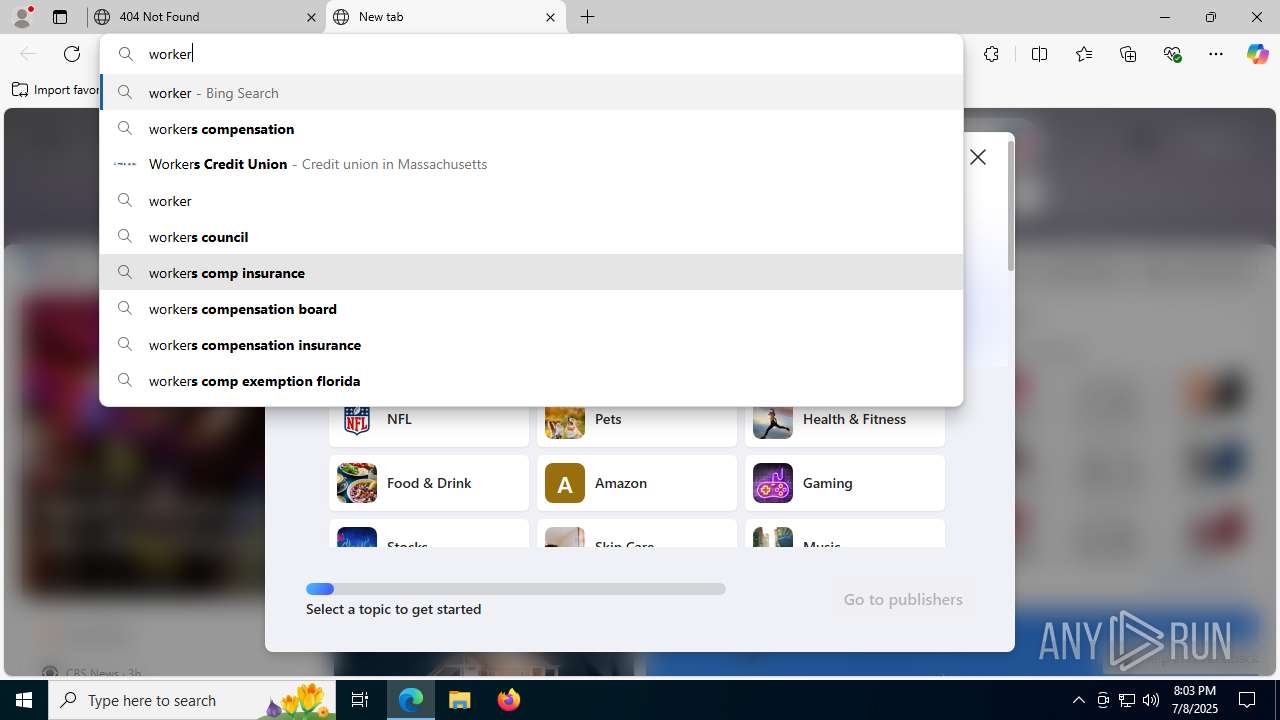Viewport: 1280px width, 720px height.
Task: Click the refresh page icon
Action: click(72, 54)
